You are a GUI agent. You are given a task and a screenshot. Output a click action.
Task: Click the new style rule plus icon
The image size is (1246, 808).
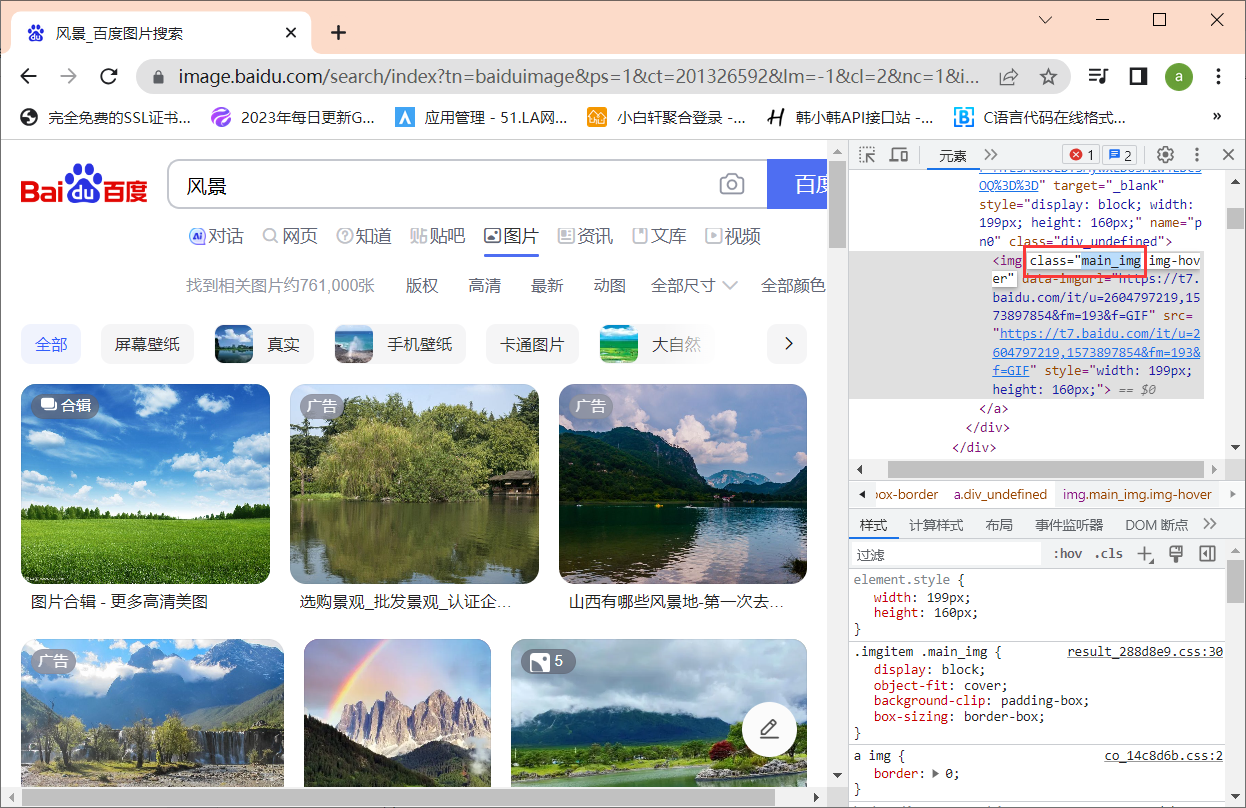[1146, 554]
